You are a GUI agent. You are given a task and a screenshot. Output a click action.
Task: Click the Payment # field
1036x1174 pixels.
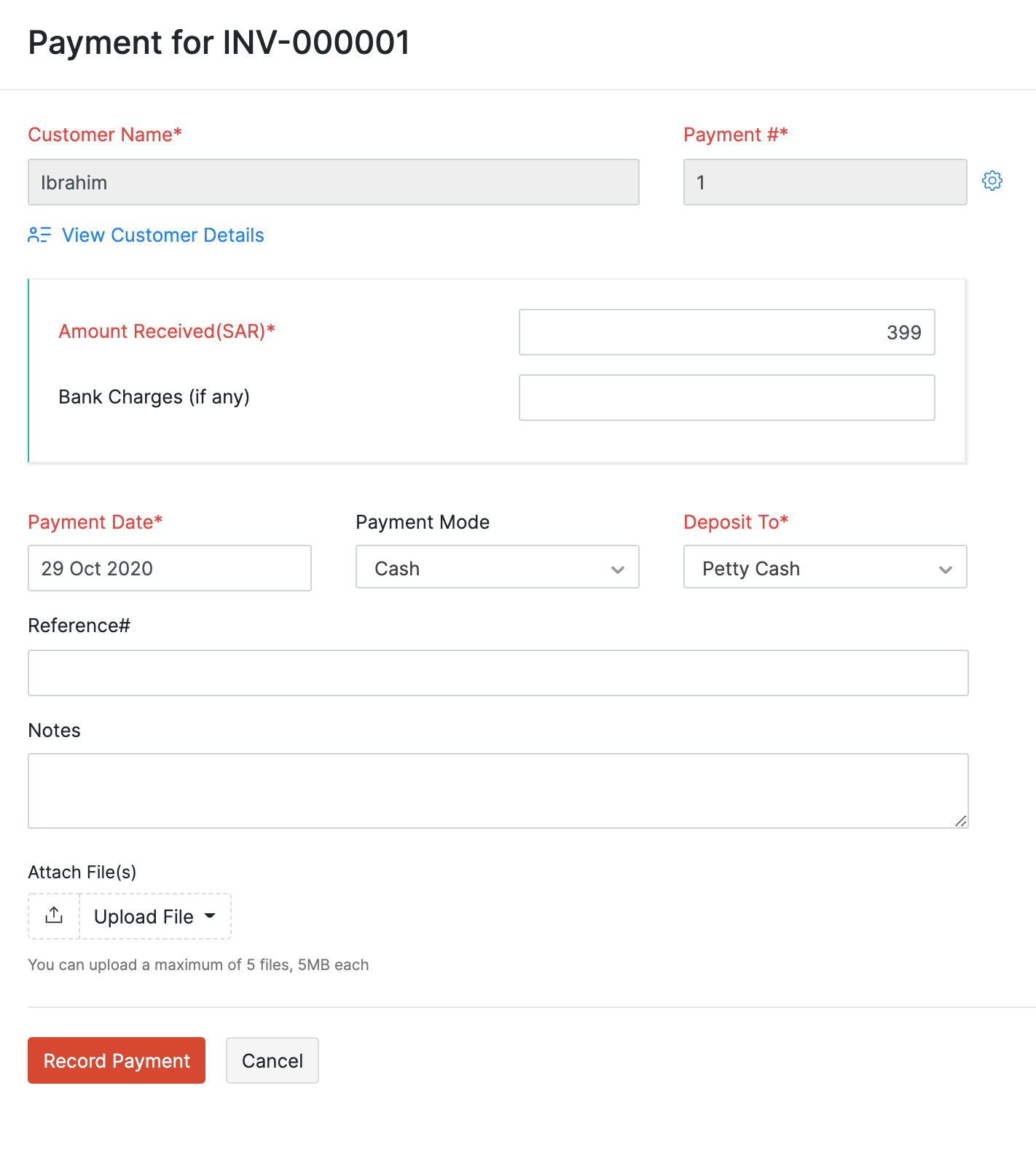[825, 182]
